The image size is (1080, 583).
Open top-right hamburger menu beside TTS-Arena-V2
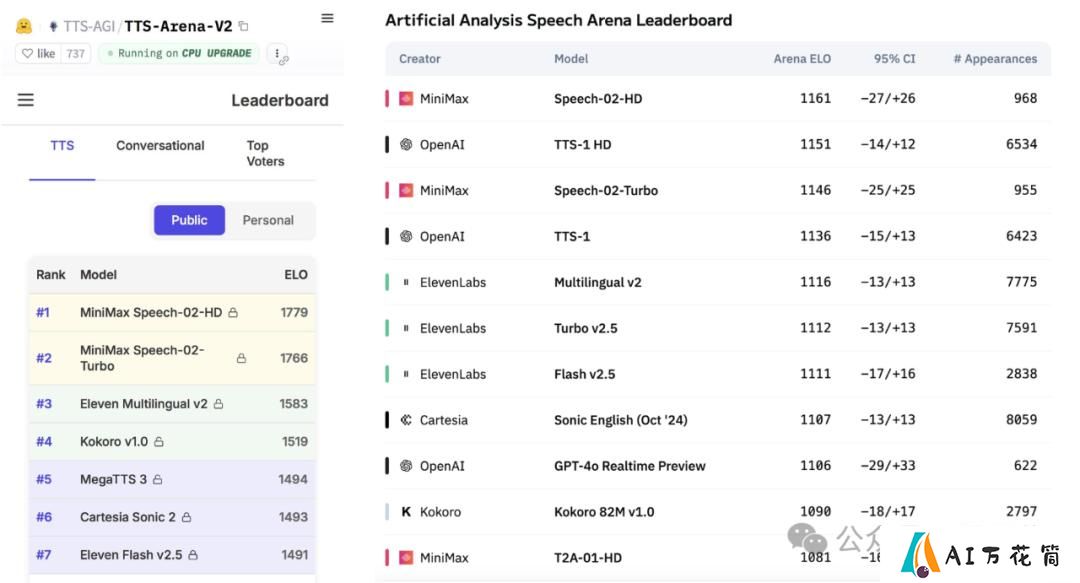click(x=327, y=19)
